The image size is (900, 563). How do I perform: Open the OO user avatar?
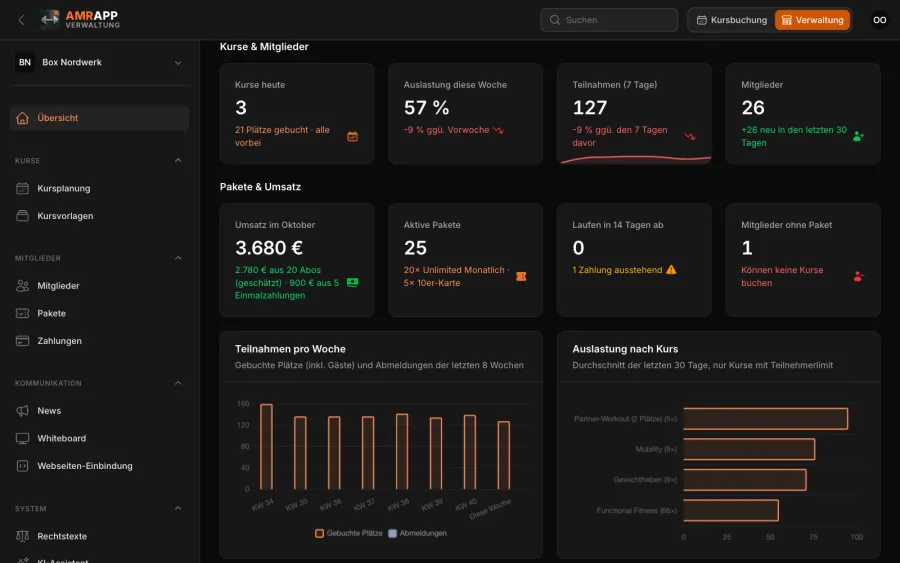(879, 20)
